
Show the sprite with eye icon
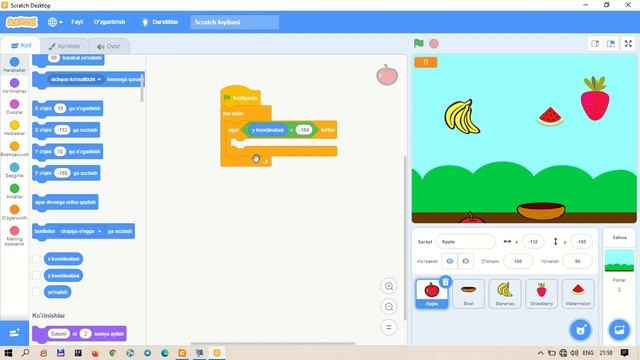[x=450, y=261]
